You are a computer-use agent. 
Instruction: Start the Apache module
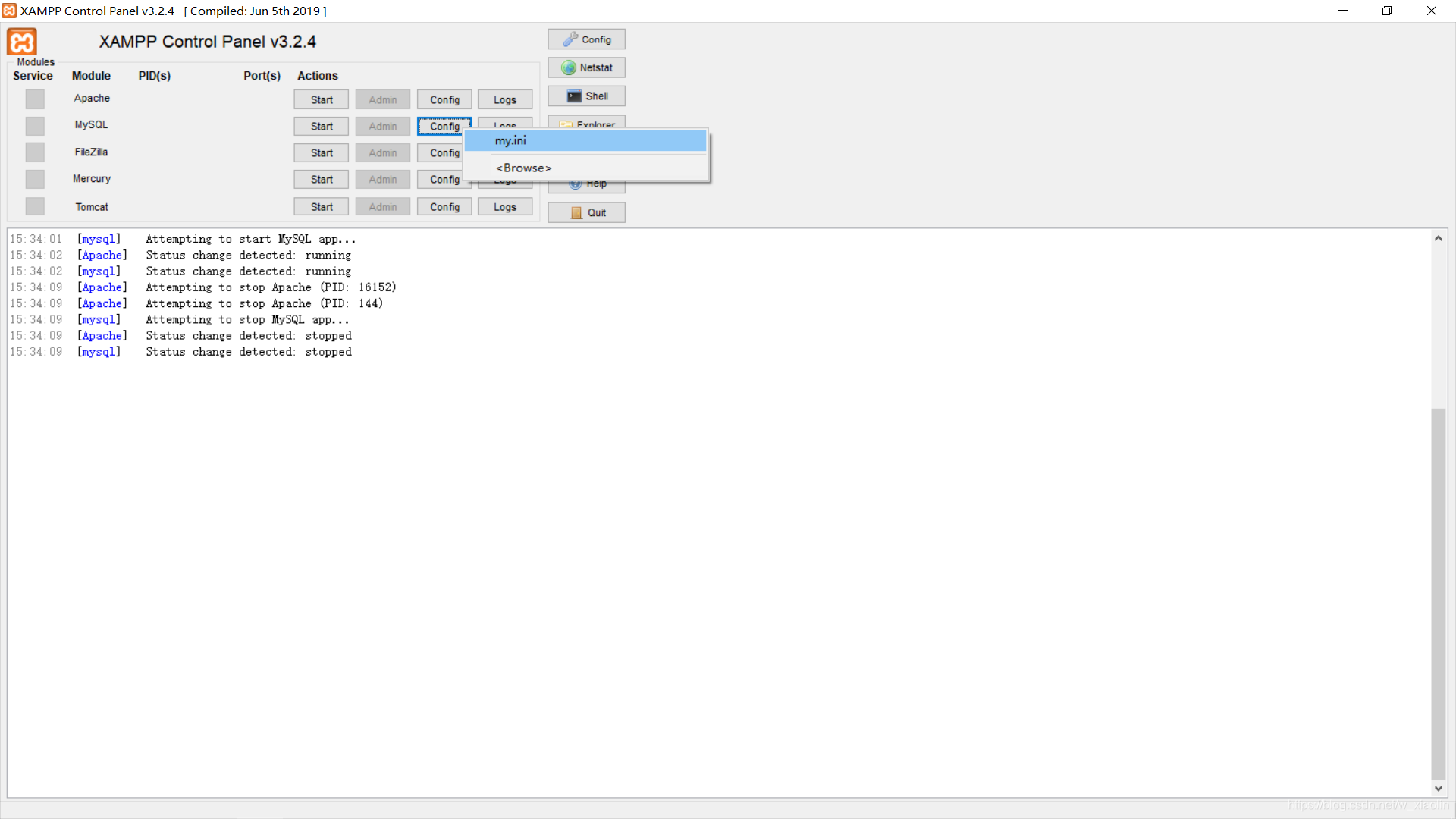tap(322, 99)
